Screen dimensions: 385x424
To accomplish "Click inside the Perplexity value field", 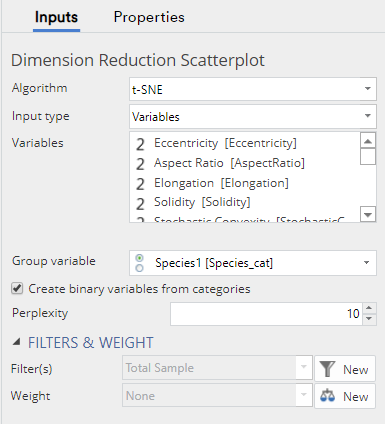I will pos(266,314).
